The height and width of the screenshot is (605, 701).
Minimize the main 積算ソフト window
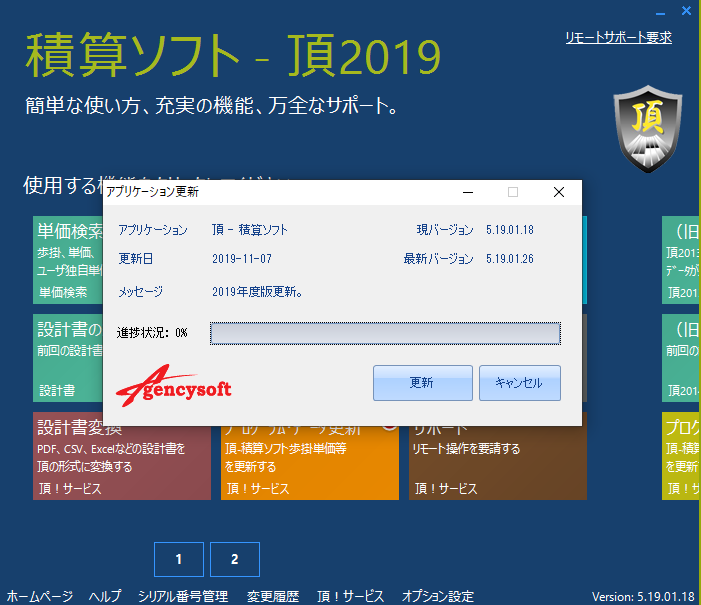tap(660, 12)
